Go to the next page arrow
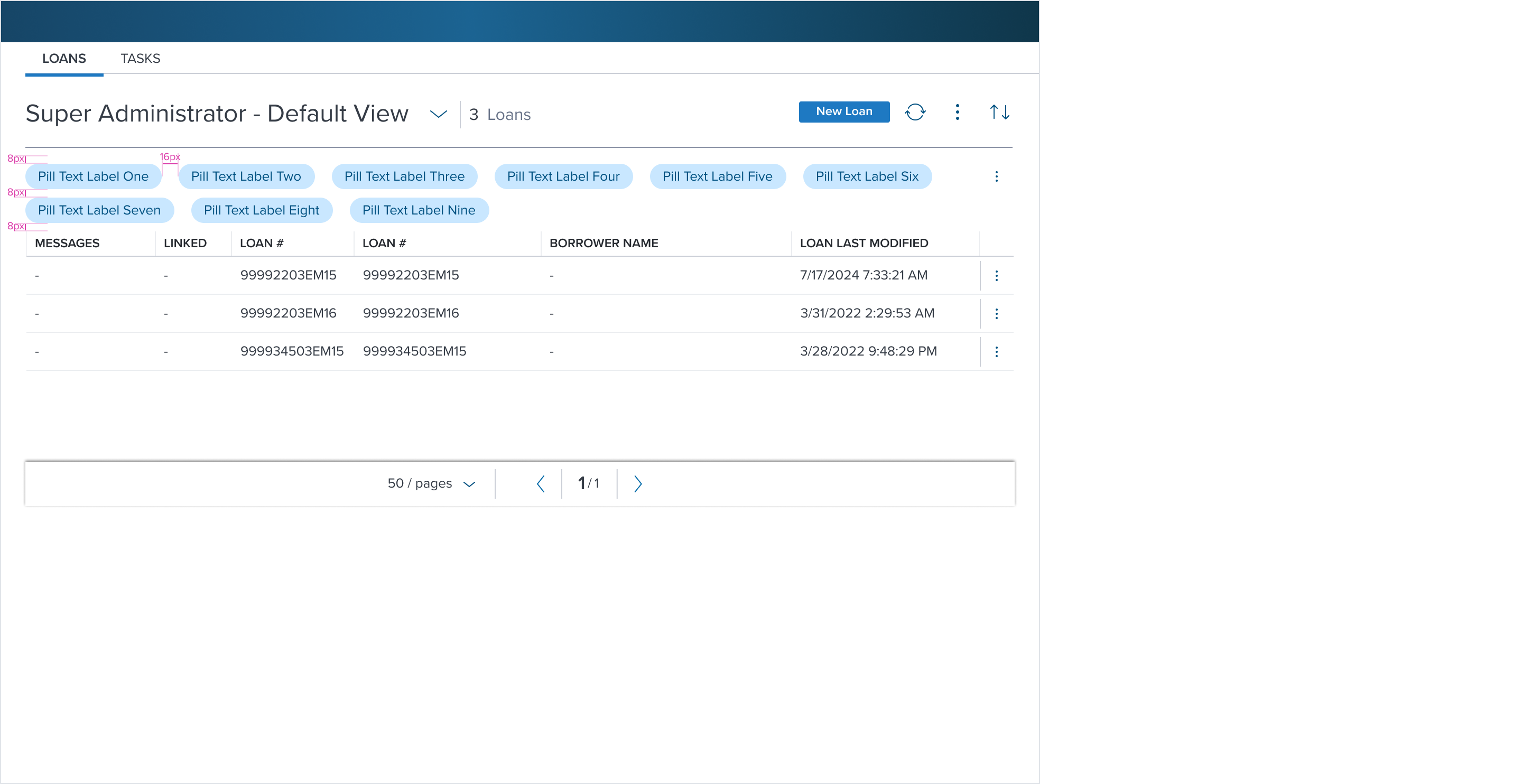The width and height of the screenshot is (1522, 784). (x=637, y=484)
